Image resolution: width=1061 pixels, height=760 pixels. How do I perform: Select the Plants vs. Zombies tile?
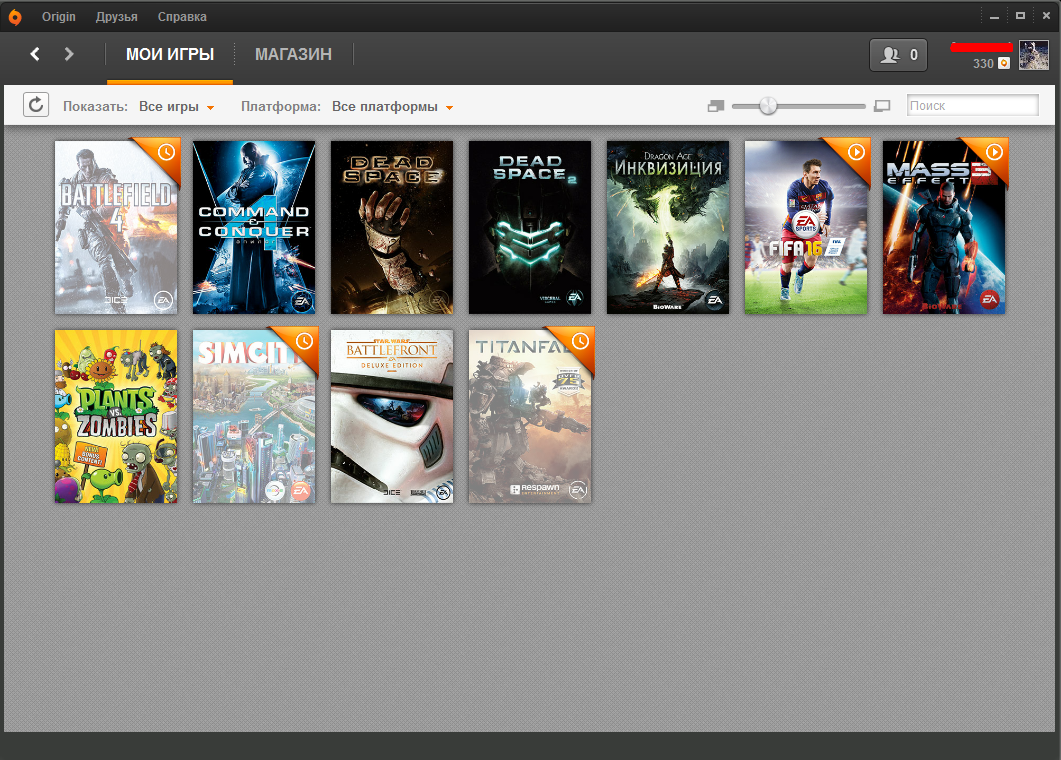pos(116,416)
